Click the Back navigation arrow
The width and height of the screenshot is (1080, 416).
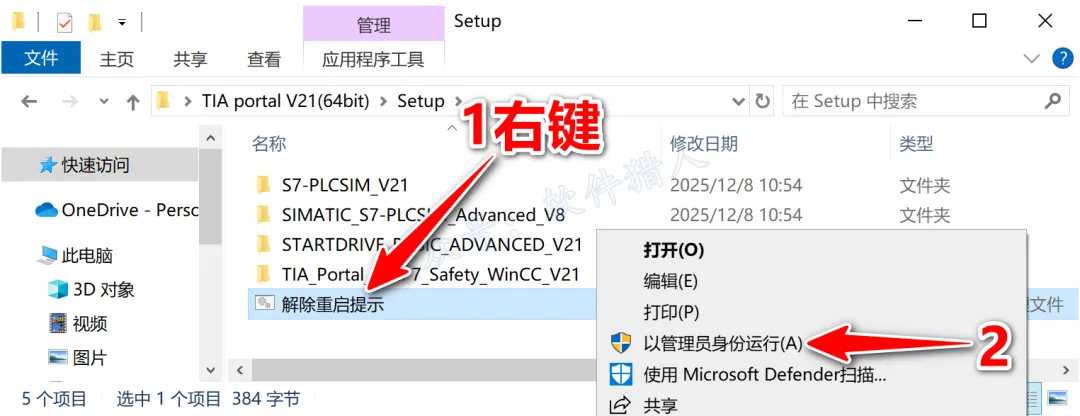click(x=28, y=102)
